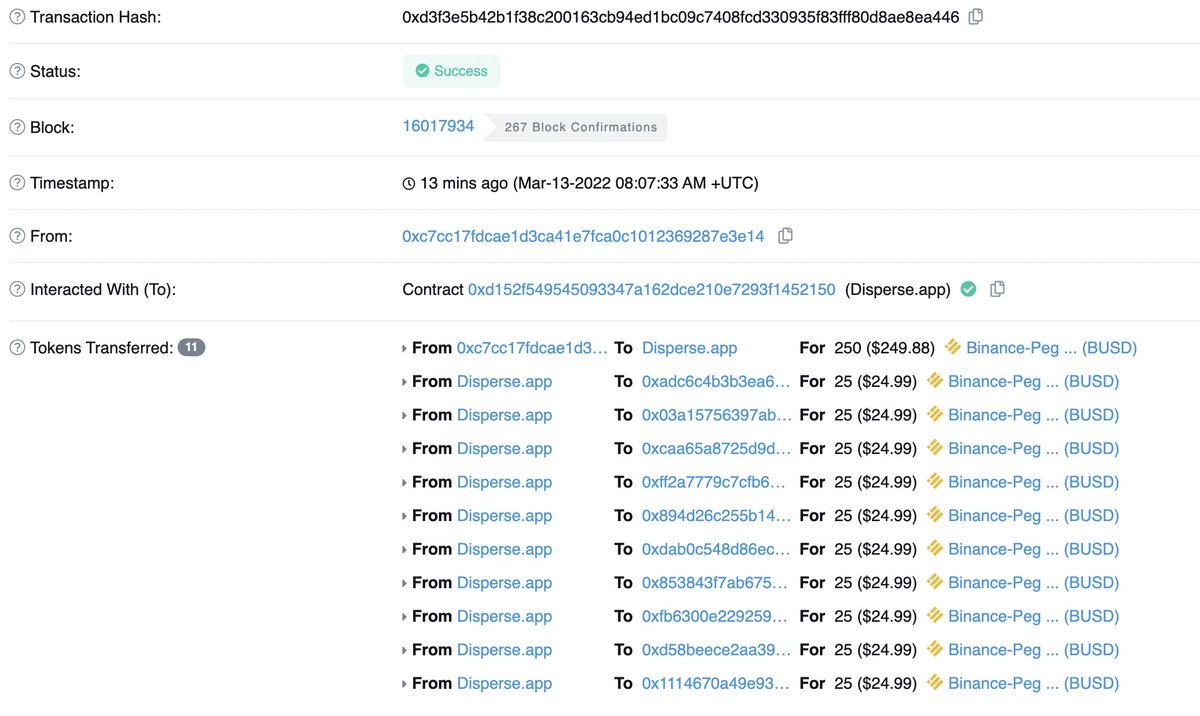The width and height of the screenshot is (1200, 716).
Task: Expand the transfer row to 0x894d26c255b14
Action: point(404,516)
